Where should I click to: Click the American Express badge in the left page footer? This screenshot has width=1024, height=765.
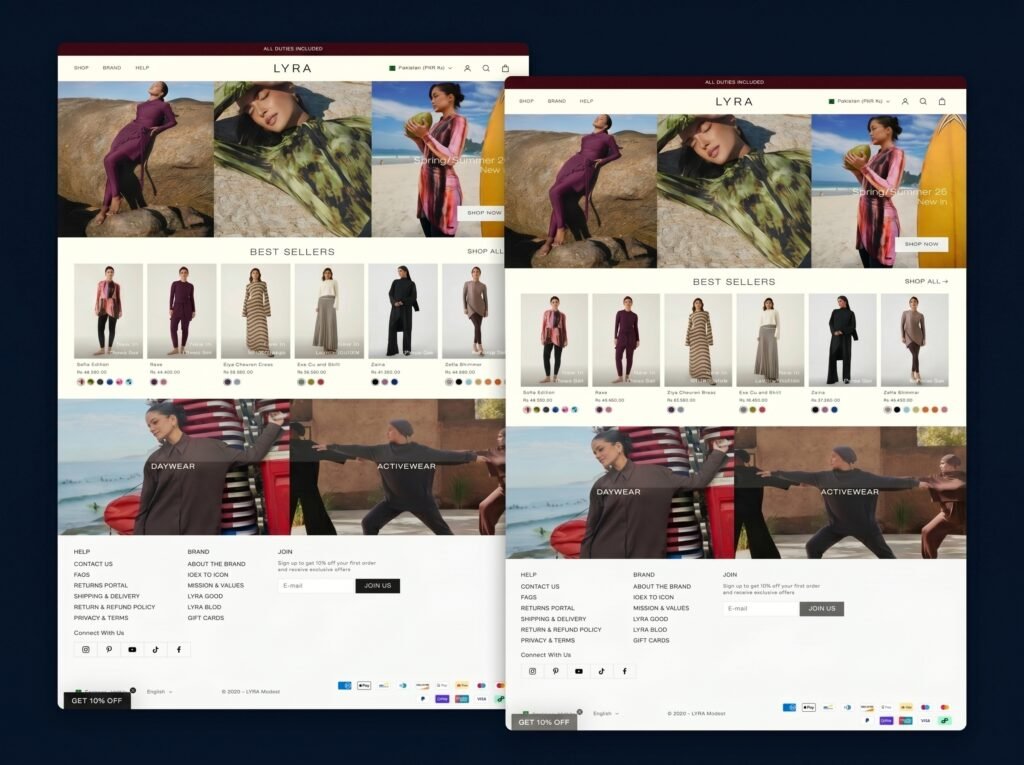tap(345, 685)
